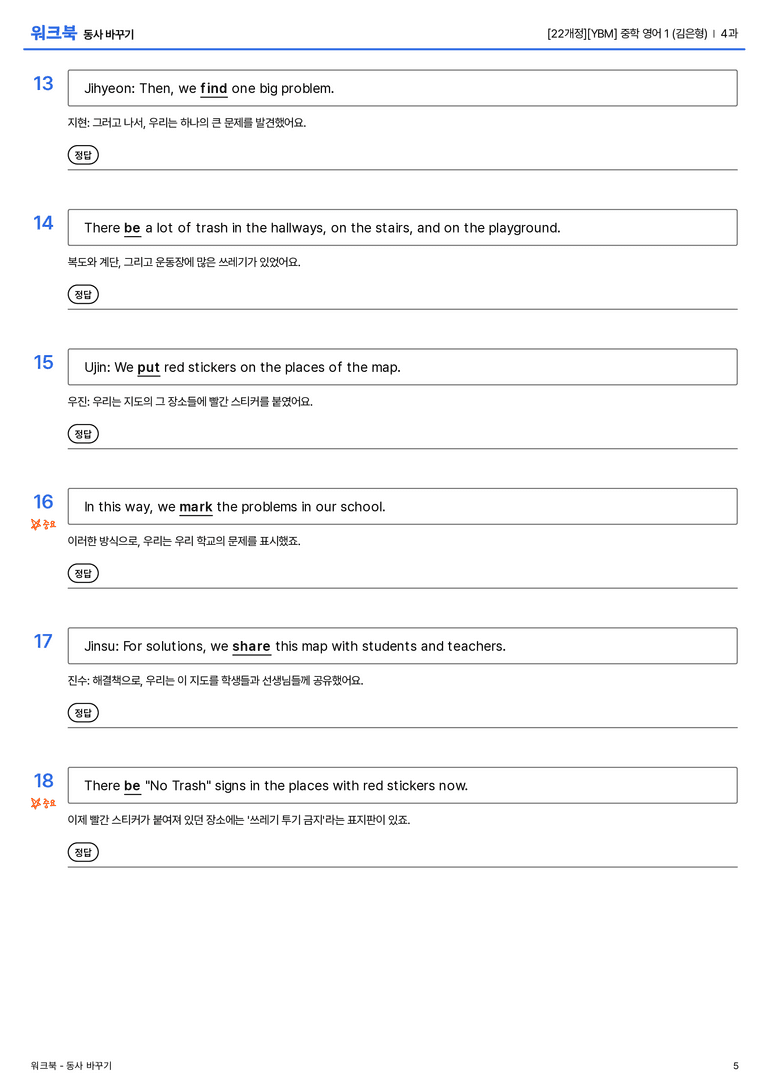
Task: Click the 정답 badge under question 13
Action: coord(83,155)
